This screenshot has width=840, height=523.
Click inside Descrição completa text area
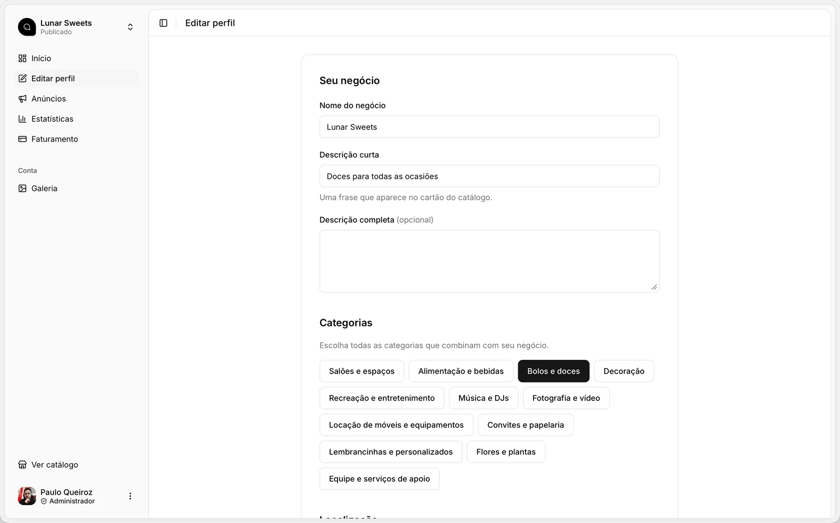click(489, 262)
